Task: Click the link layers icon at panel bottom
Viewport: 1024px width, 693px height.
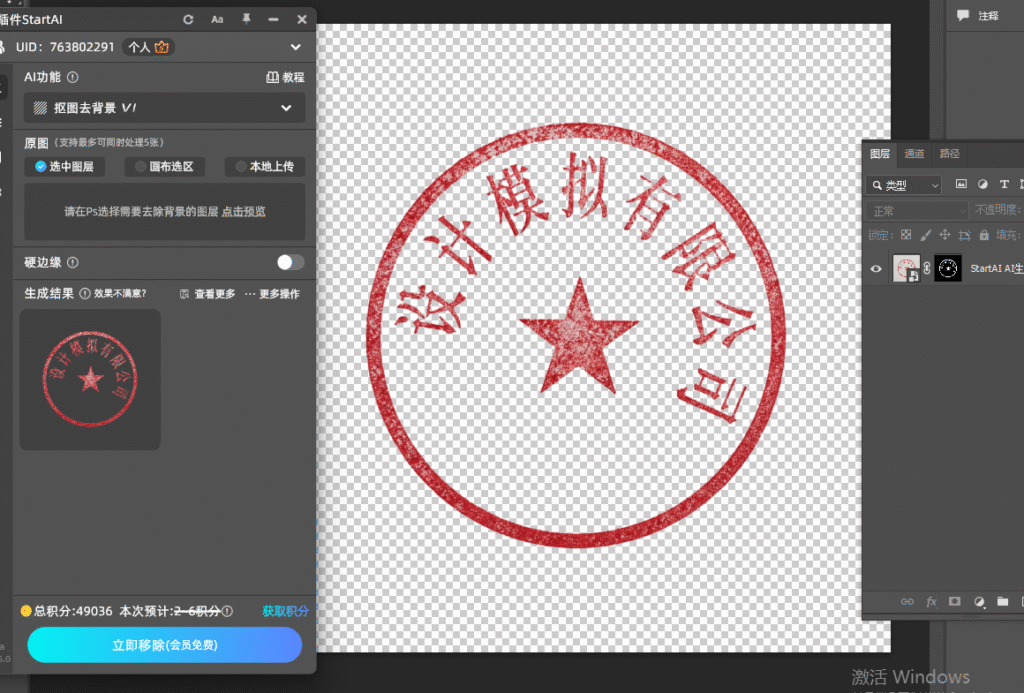Action: (907, 602)
